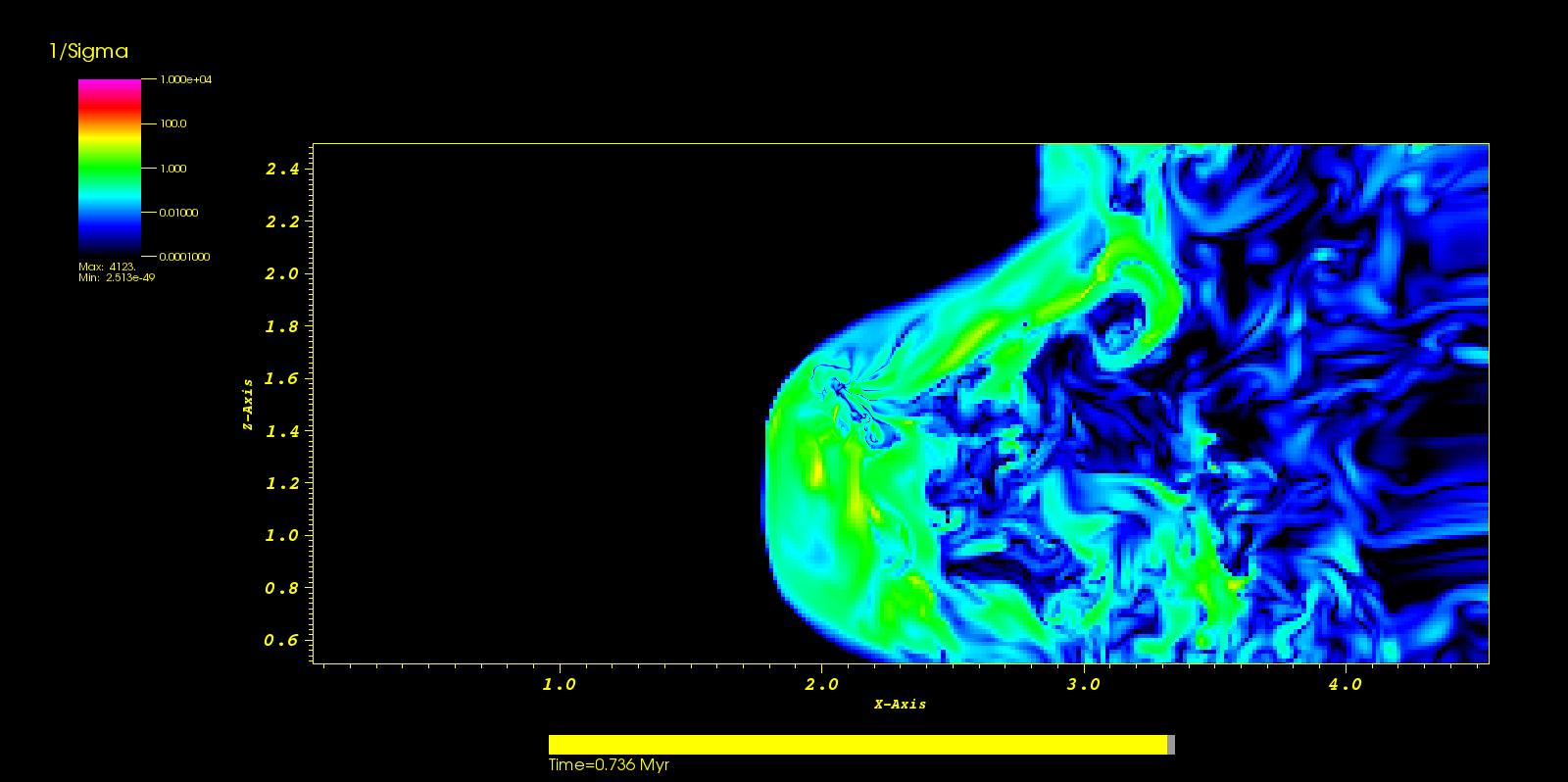Click the 1.0 tick on X-axis

[x=559, y=684]
